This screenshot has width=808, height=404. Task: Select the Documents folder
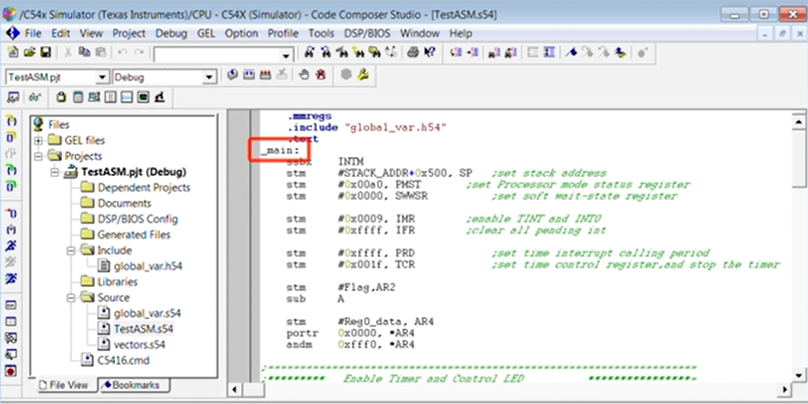tap(124, 203)
